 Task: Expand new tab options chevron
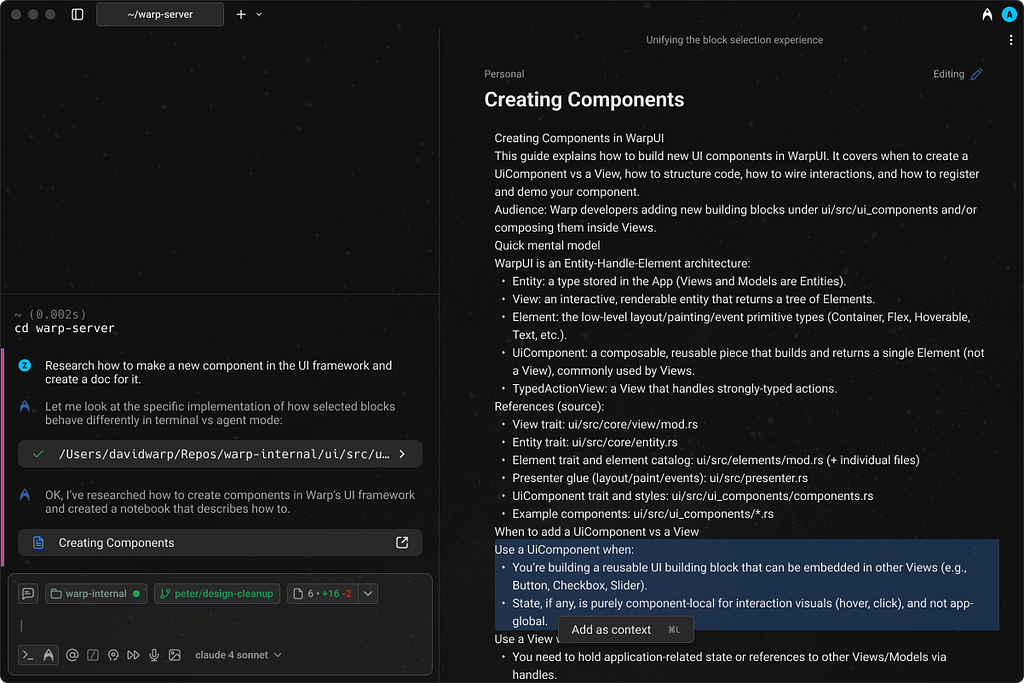pyautogui.click(x=259, y=14)
